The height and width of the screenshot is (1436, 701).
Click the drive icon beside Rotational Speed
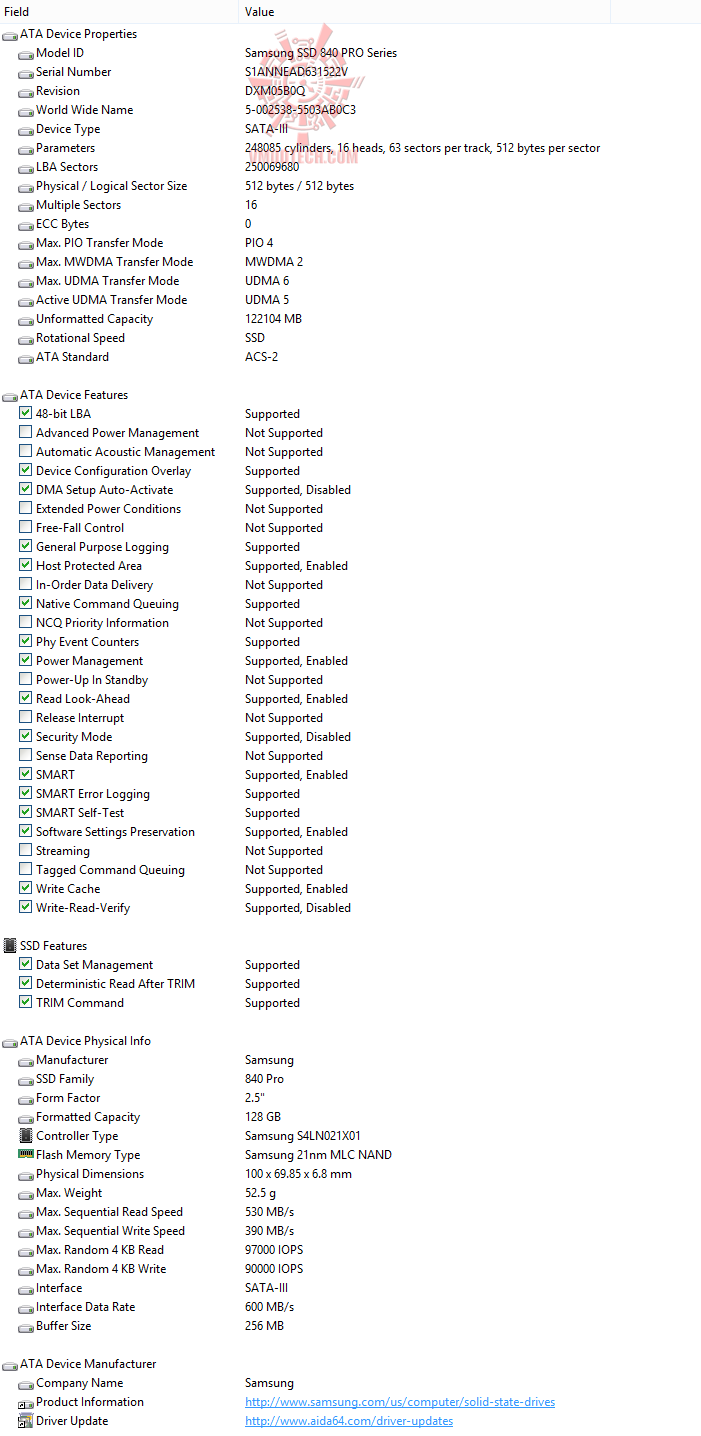(x=26, y=339)
